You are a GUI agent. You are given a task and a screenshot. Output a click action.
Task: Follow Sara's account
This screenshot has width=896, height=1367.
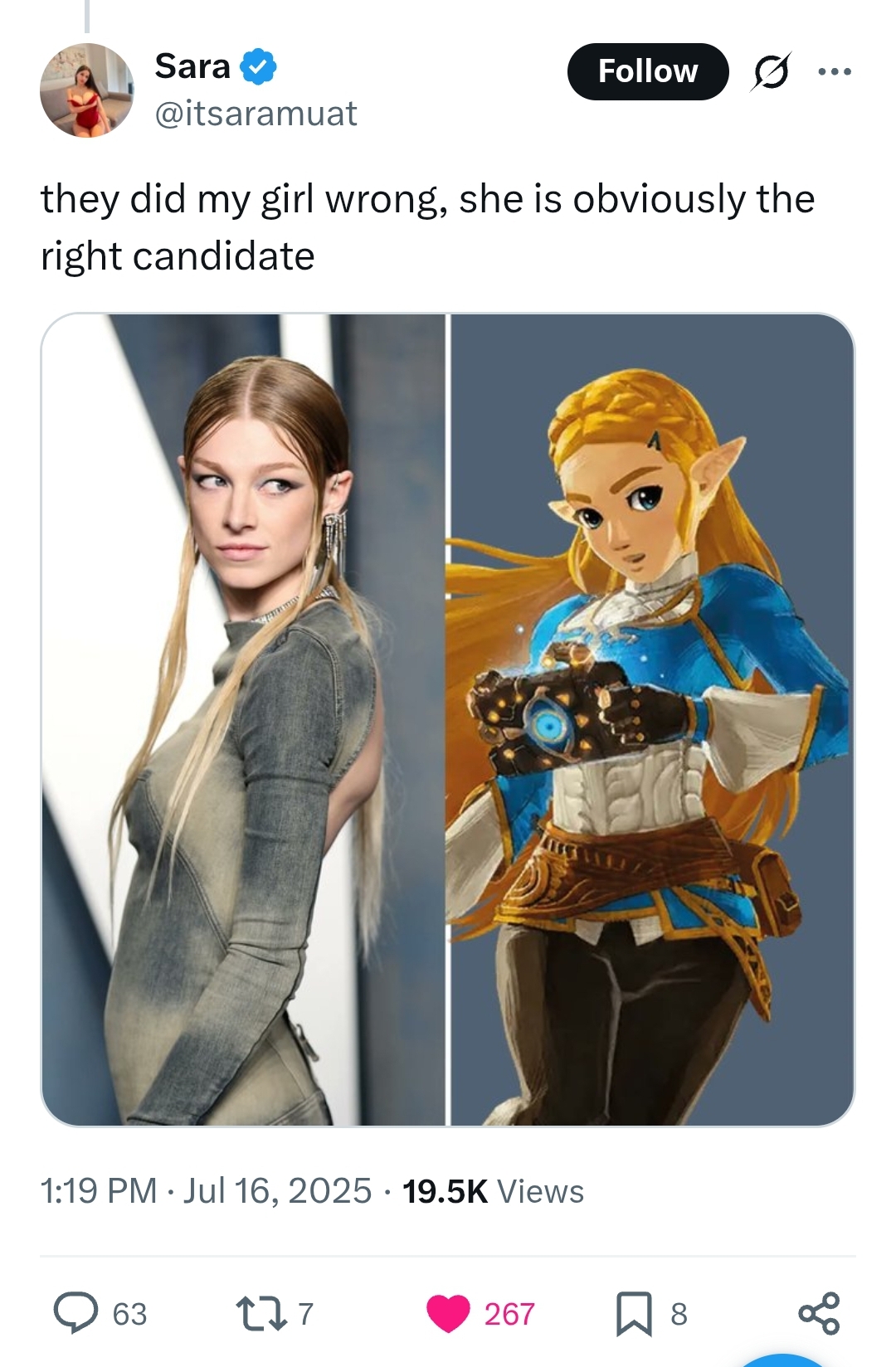tap(648, 71)
